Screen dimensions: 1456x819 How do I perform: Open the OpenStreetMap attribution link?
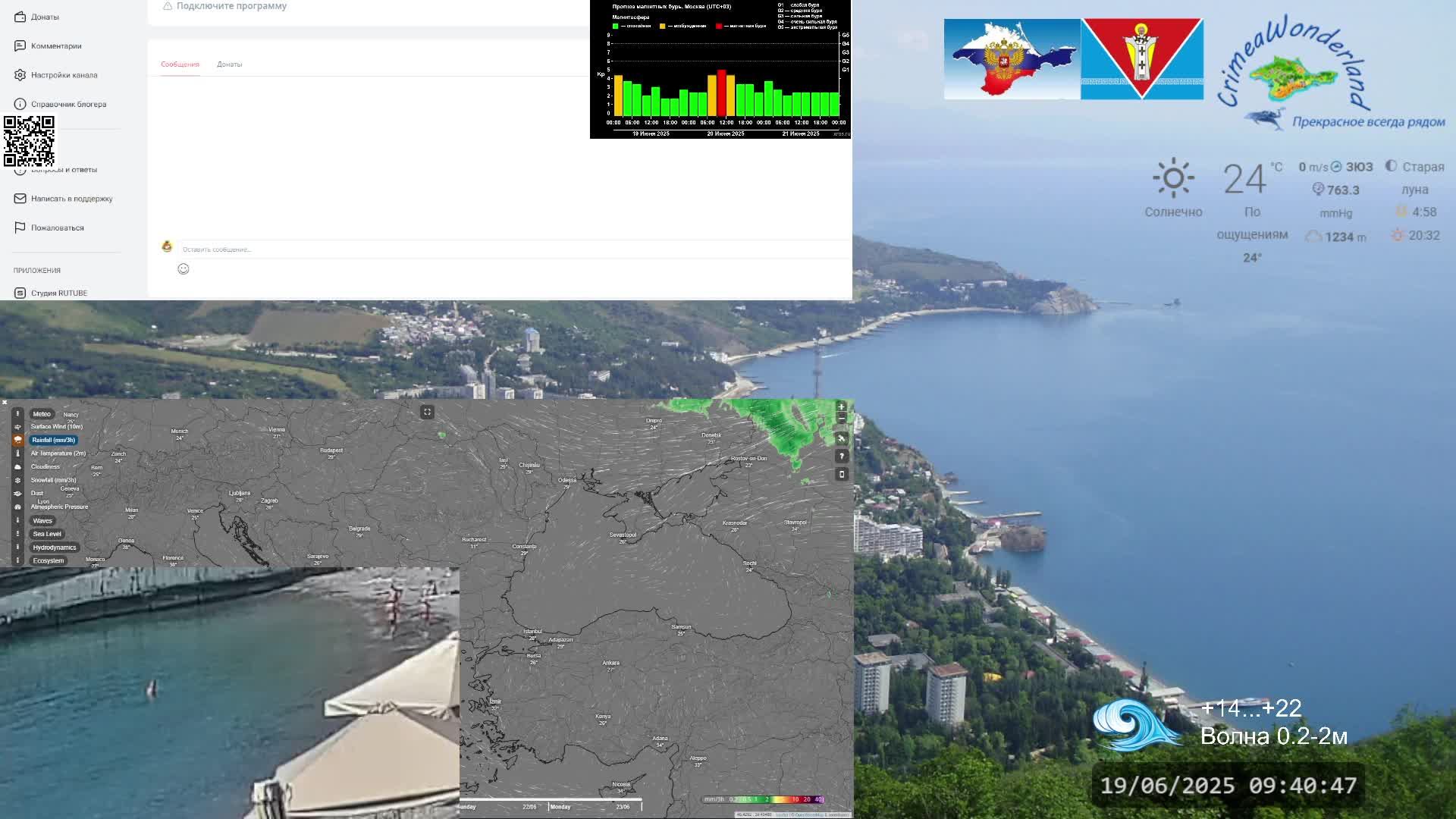pos(808,815)
